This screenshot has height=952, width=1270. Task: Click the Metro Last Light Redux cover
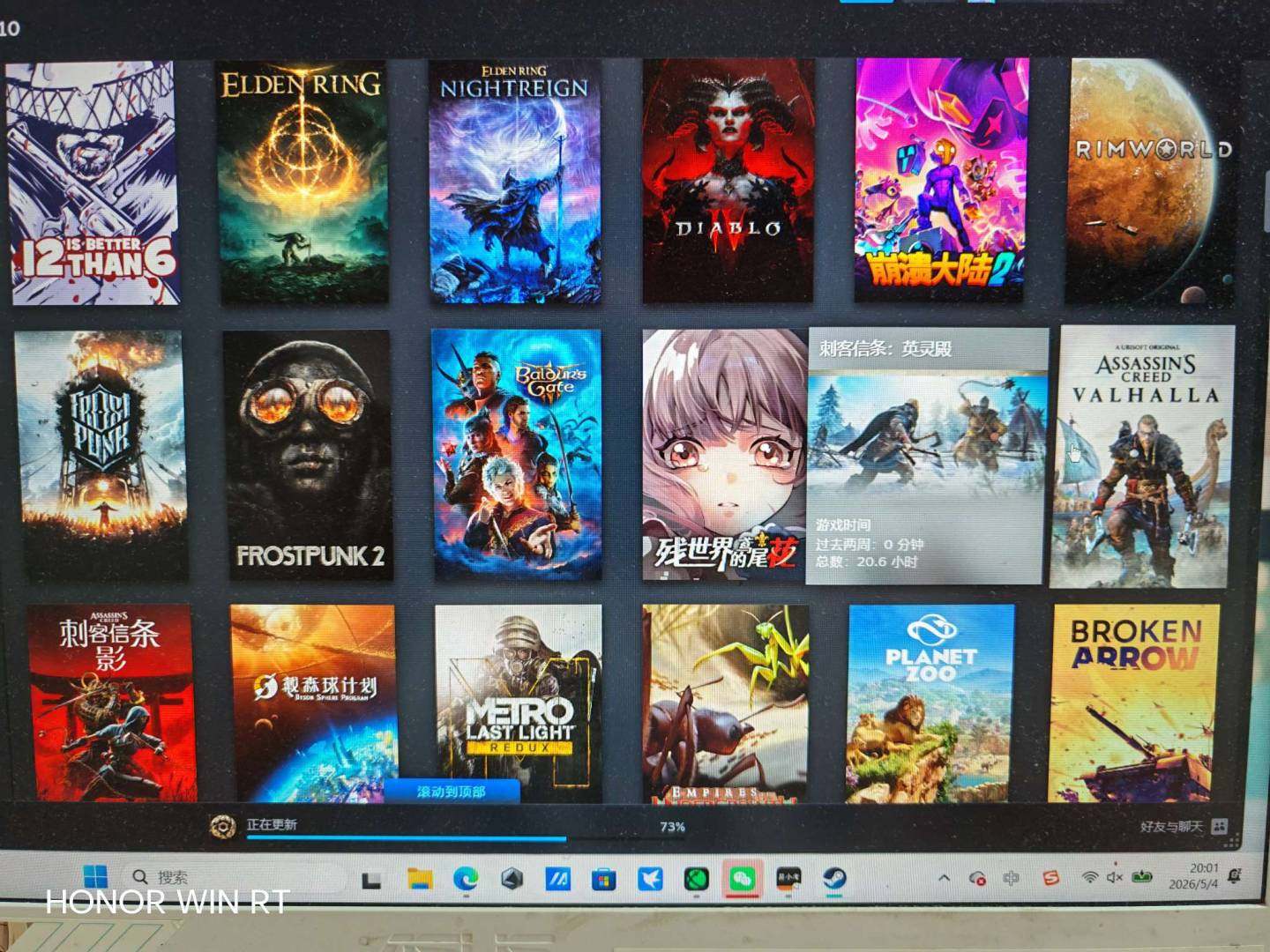coord(519,703)
